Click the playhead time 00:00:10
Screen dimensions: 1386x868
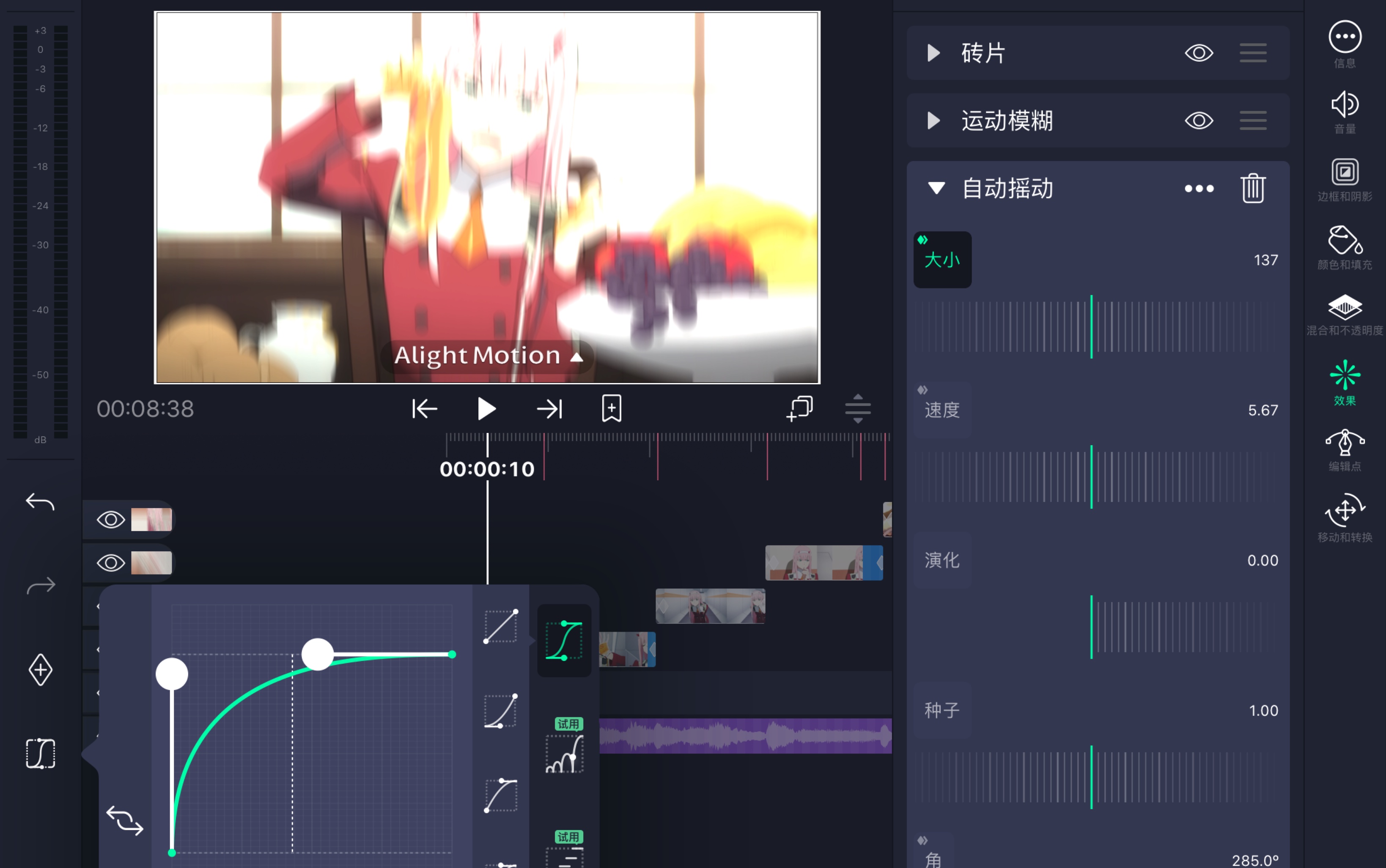pos(487,470)
